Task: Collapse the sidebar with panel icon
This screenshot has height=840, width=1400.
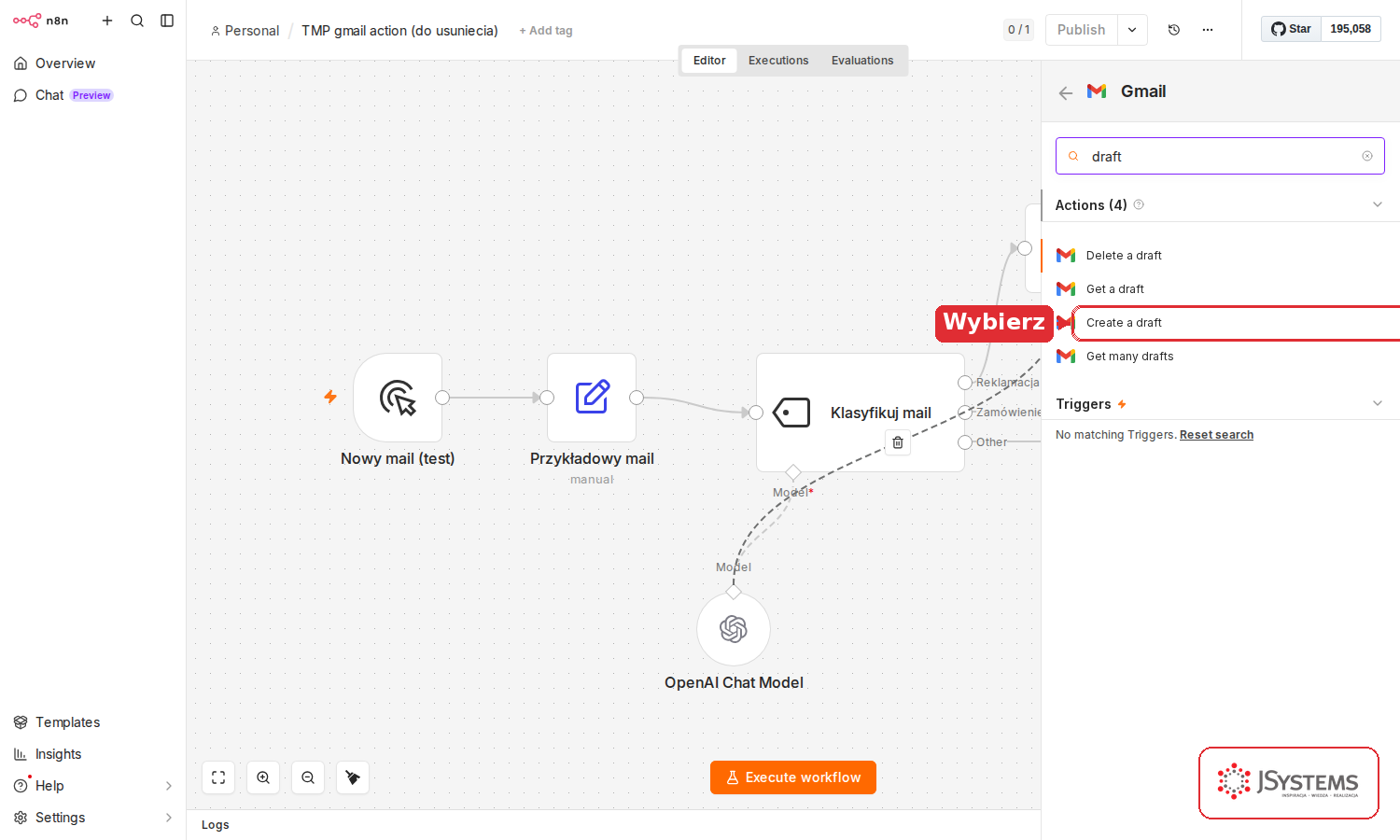Action: click(x=167, y=21)
